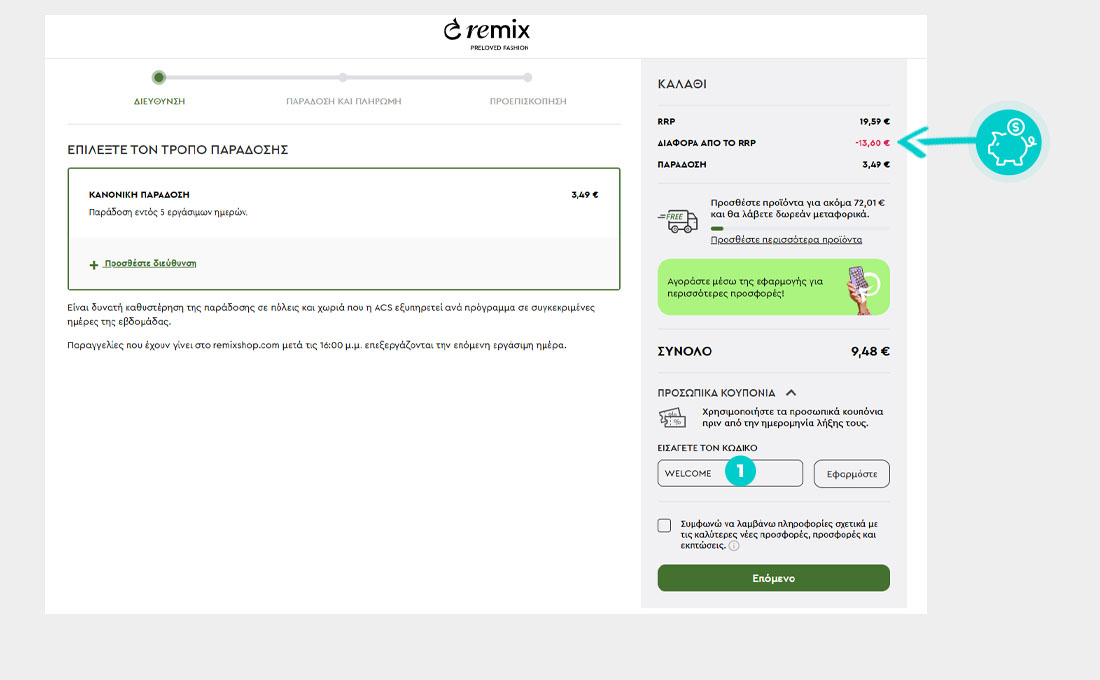Click the piggy bank savings icon

point(1007,144)
